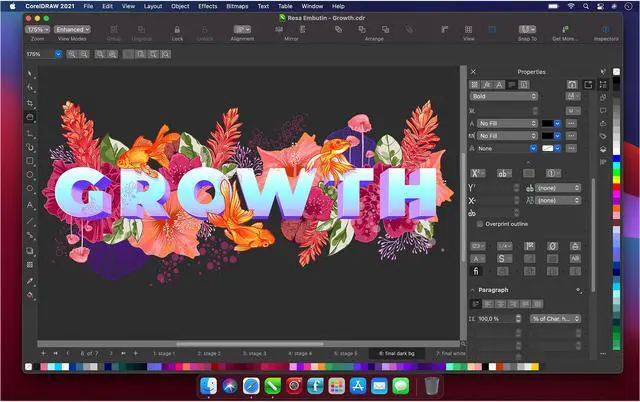Open the Character (A) tab in Properties
Image resolution: width=640 pixels, height=402 pixels.
point(499,84)
